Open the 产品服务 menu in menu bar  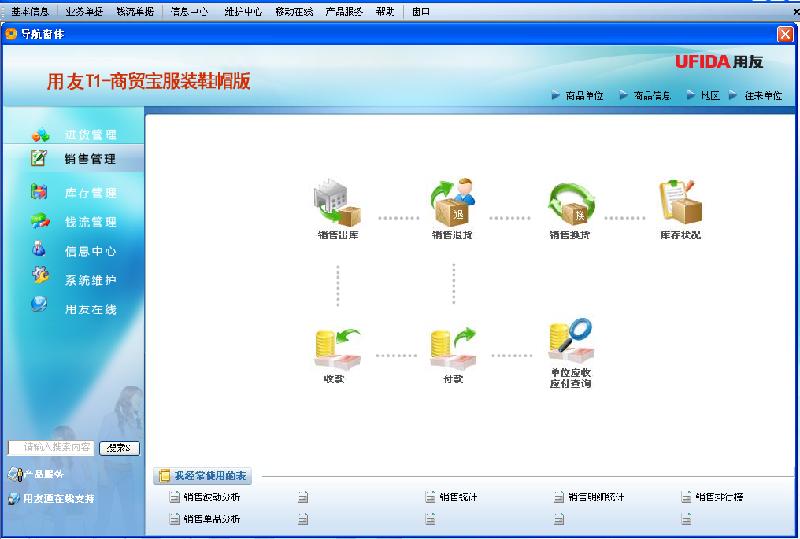pos(344,11)
